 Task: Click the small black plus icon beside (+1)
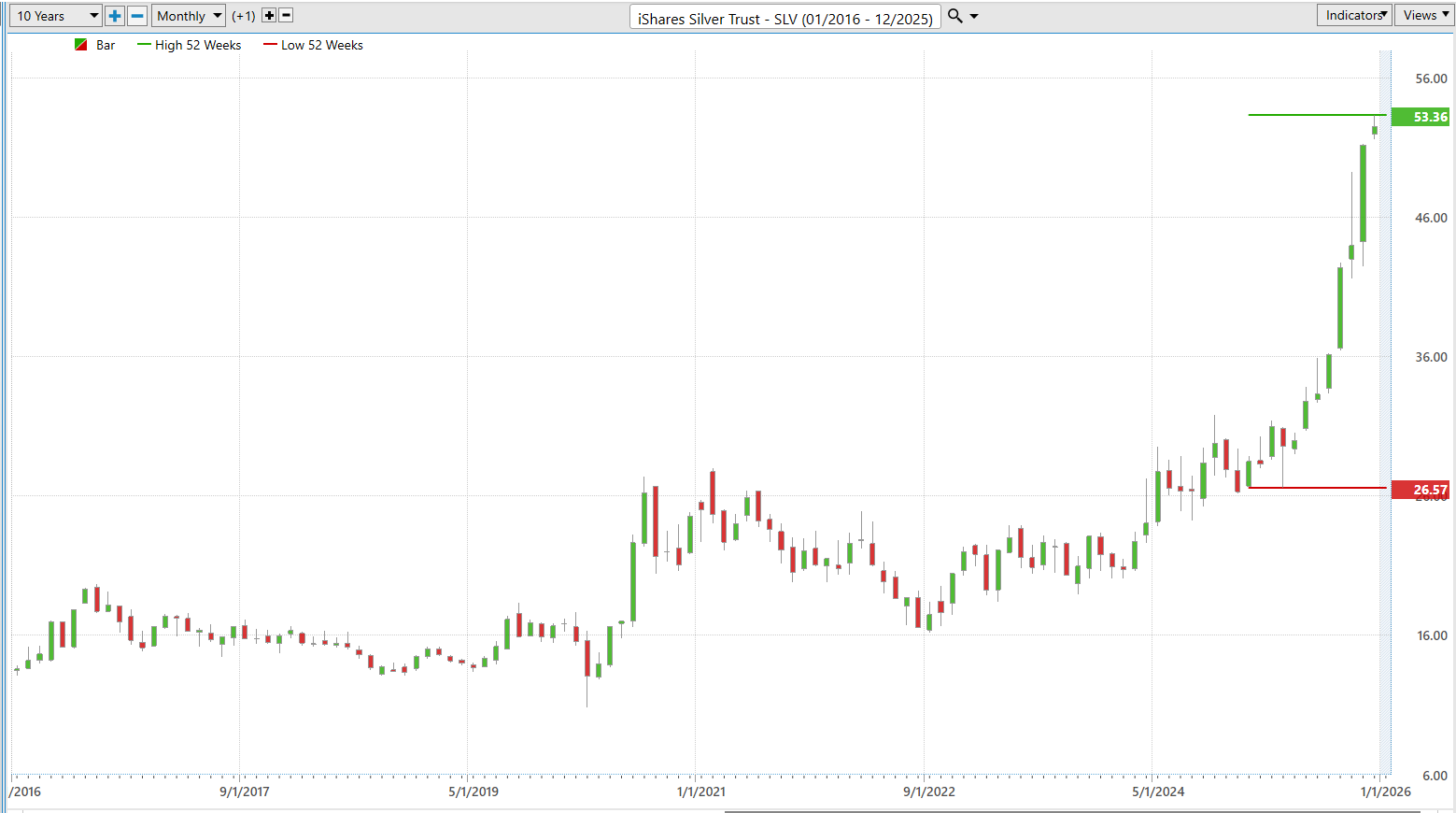click(269, 16)
